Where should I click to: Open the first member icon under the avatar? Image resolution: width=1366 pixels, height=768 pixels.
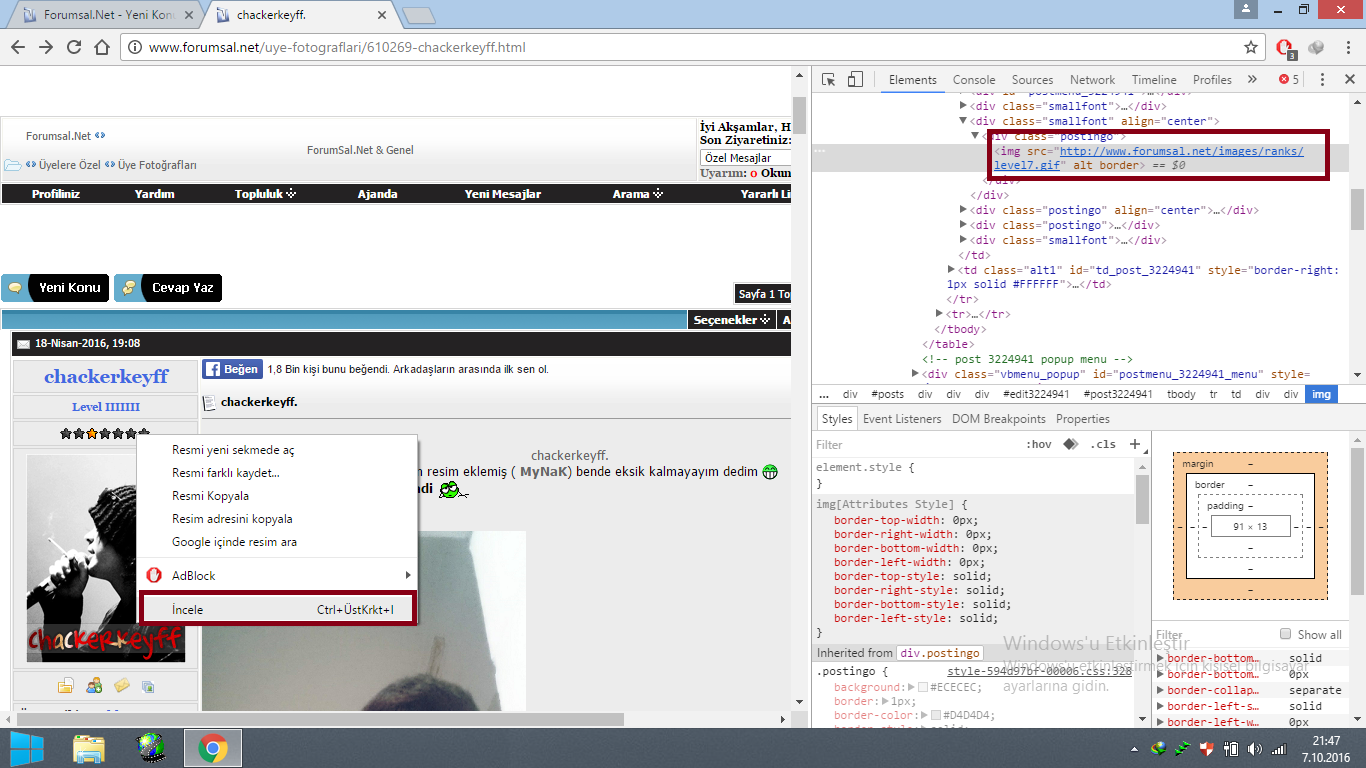[x=66, y=685]
